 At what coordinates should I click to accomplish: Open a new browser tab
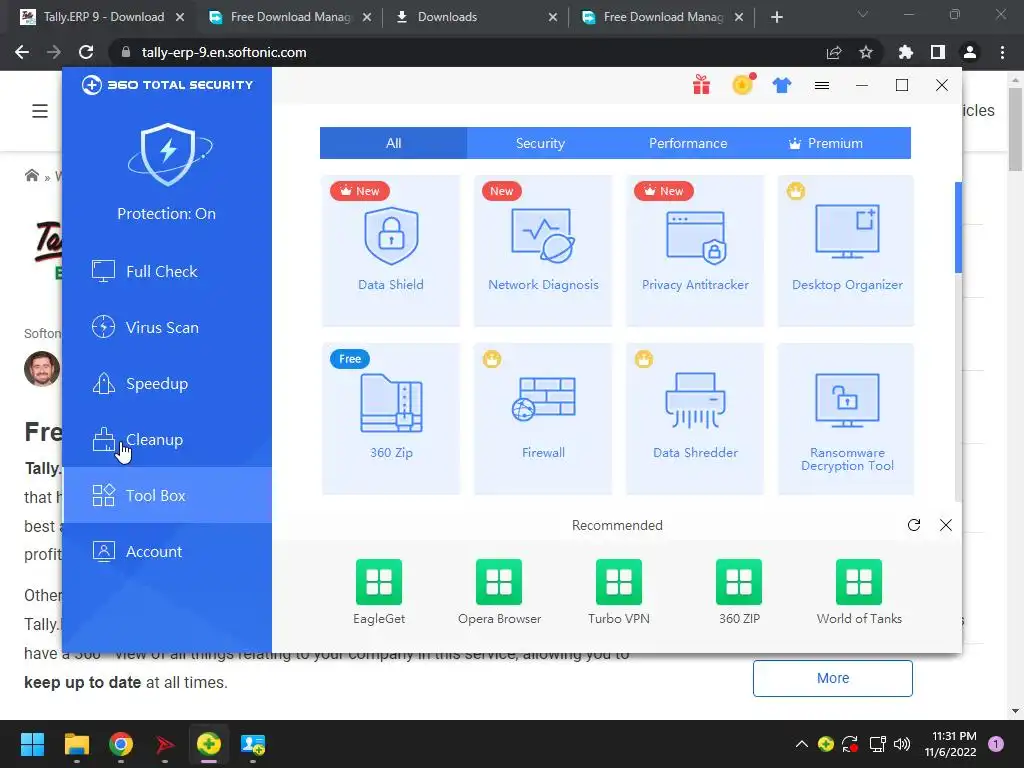click(x=776, y=17)
